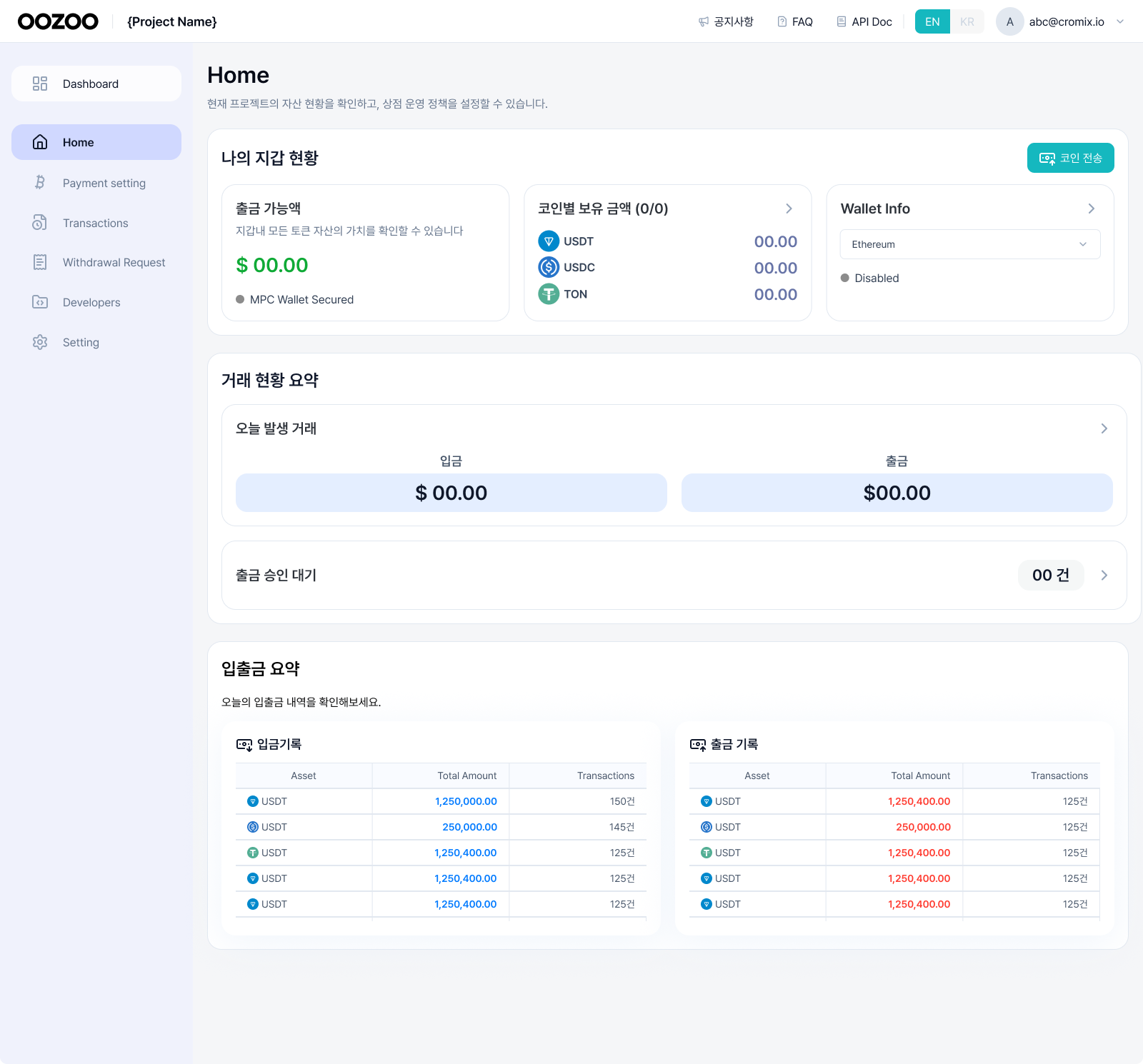
Task: Click the user avatar A circle
Action: [1010, 21]
